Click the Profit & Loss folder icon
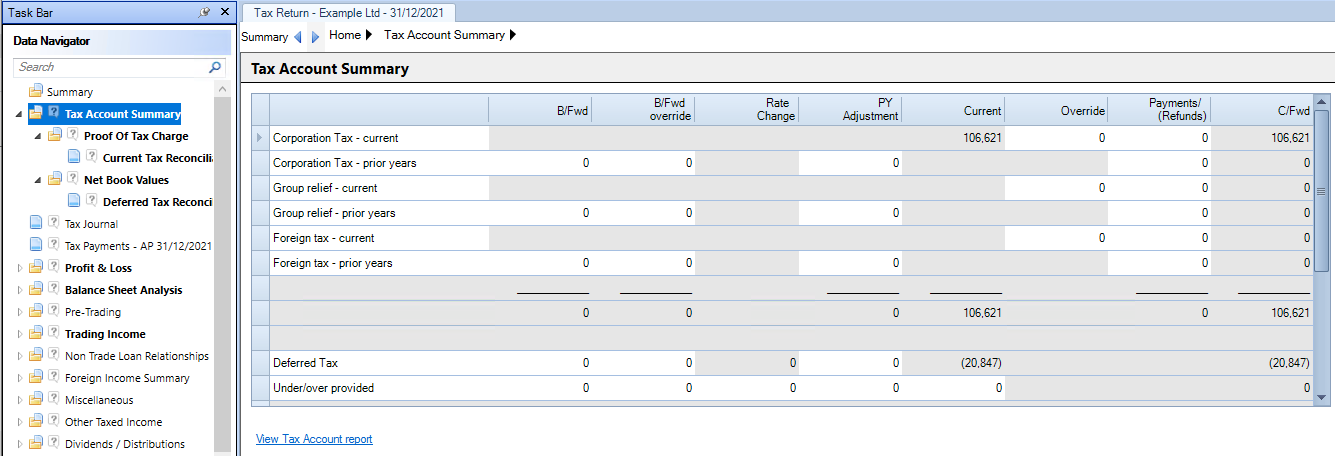Screen dimensions: 1335x456 click(36, 267)
